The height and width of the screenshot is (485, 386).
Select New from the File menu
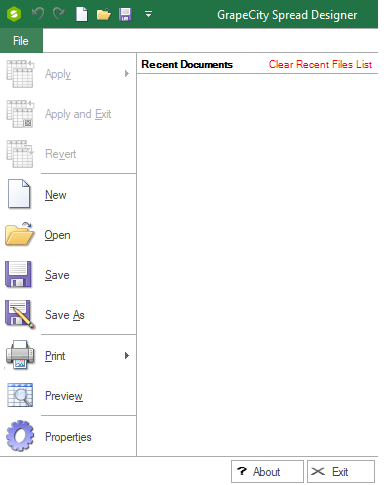[x=68, y=194]
